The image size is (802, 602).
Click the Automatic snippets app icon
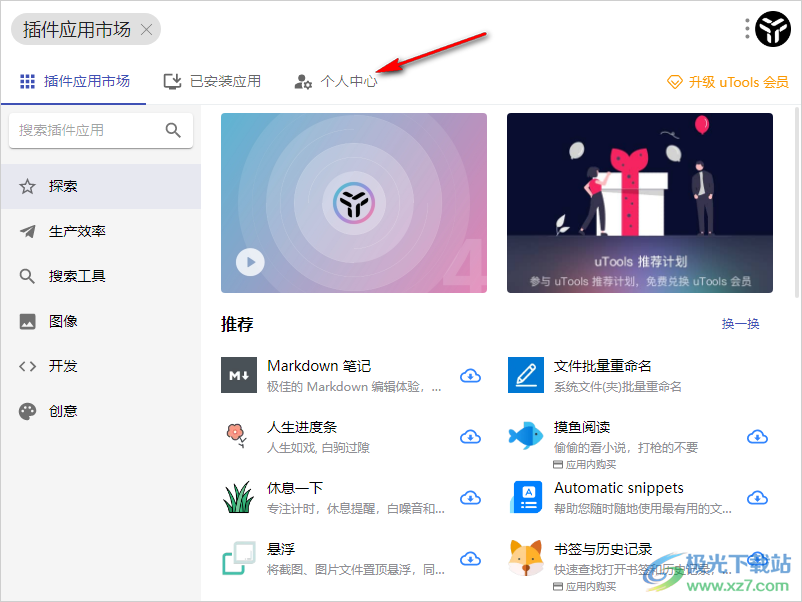(526, 497)
